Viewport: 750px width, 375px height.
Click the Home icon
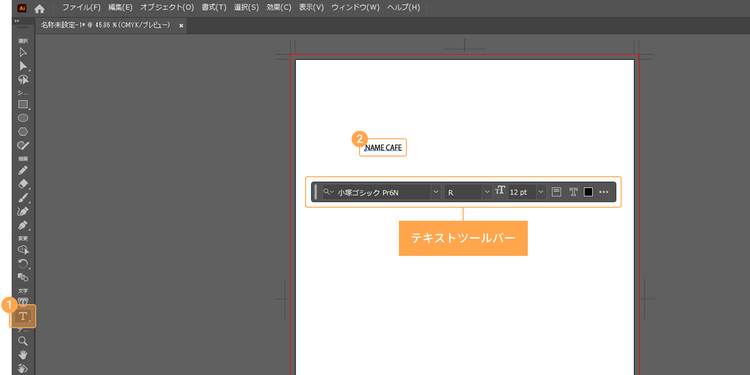pos(39,8)
